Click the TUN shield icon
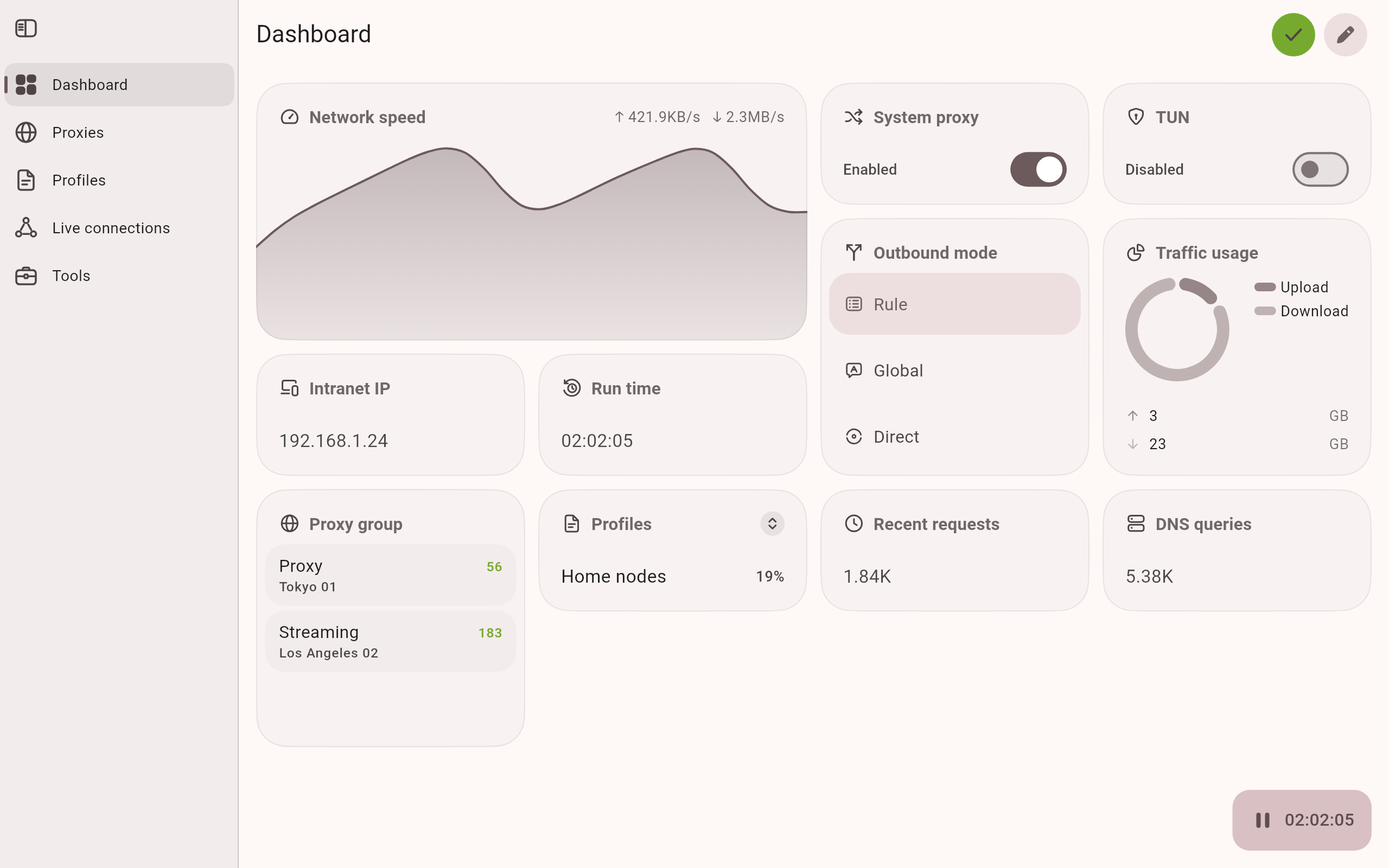 (1136, 117)
